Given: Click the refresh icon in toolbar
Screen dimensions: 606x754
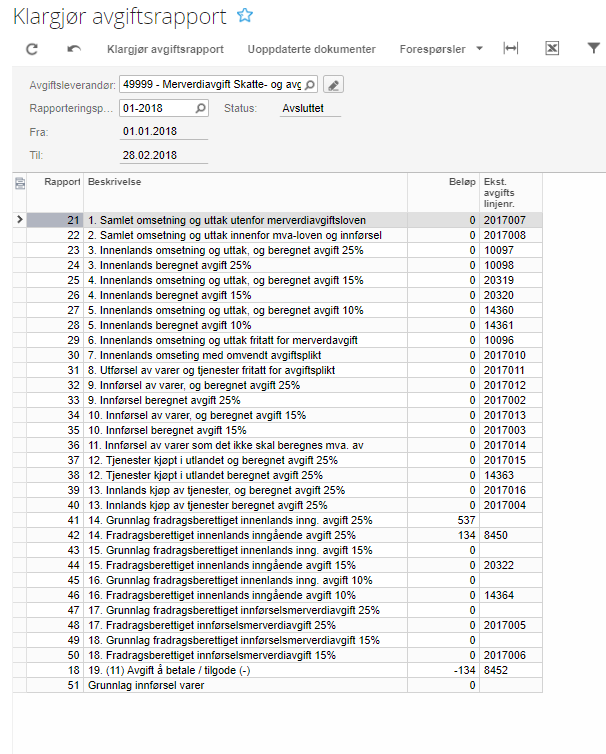Looking at the screenshot, I should pyautogui.click(x=32, y=49).
